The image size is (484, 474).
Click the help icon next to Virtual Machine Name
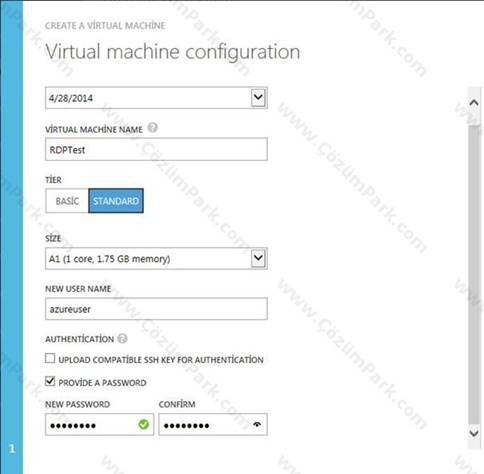pyautogui.click(x=152, y=128)
